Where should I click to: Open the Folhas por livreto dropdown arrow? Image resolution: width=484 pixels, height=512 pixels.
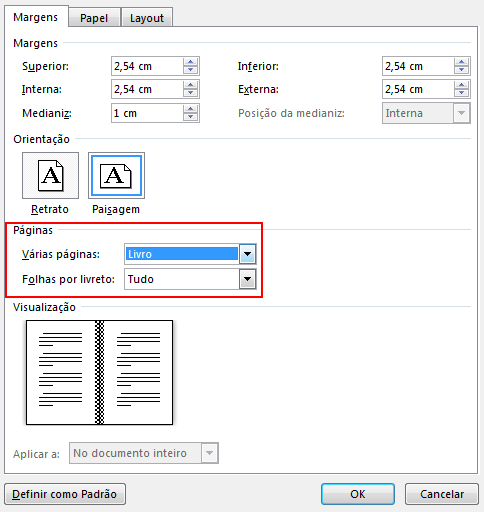pos(248,279)
